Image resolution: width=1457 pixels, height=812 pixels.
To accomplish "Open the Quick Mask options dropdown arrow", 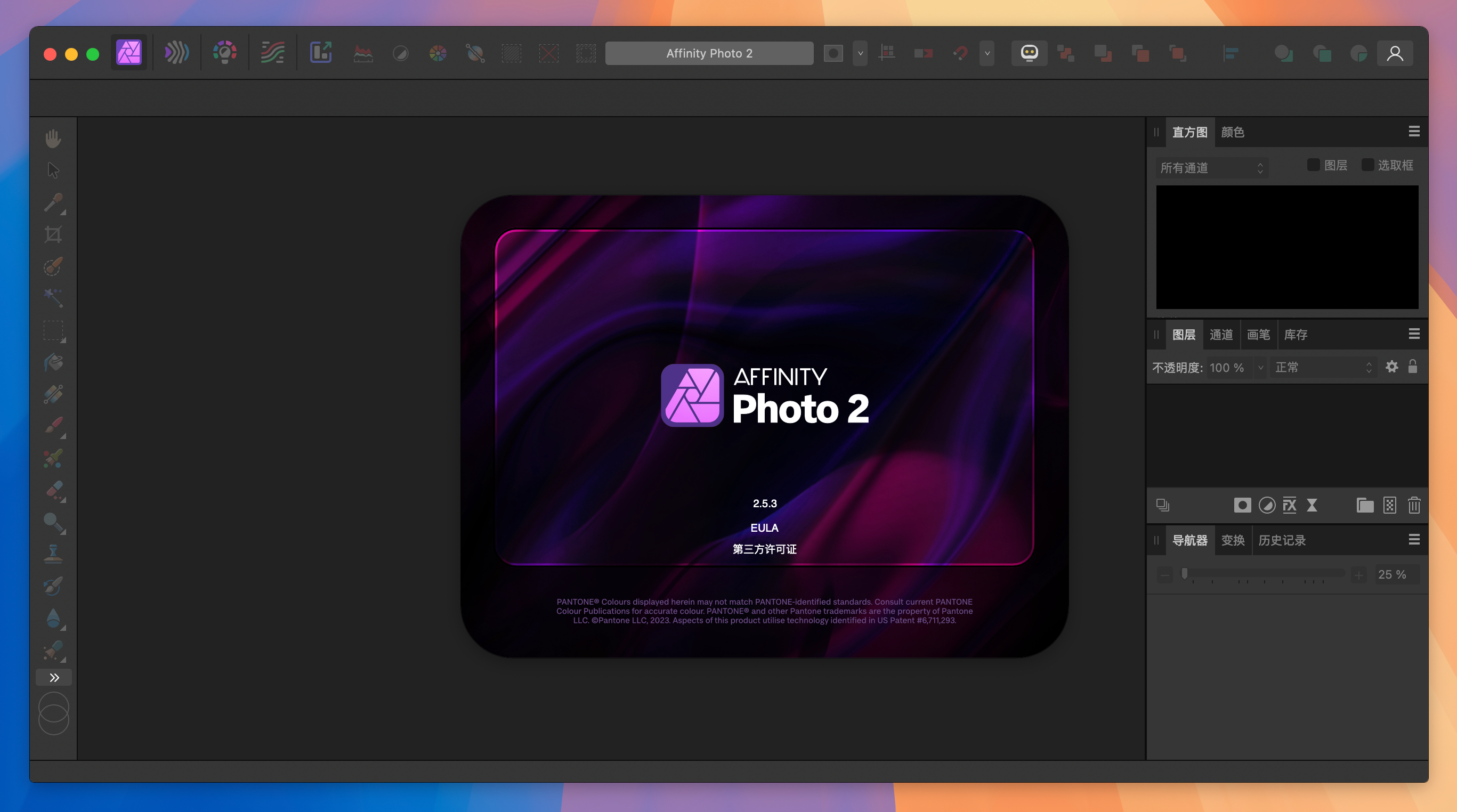I will [860, 54].
